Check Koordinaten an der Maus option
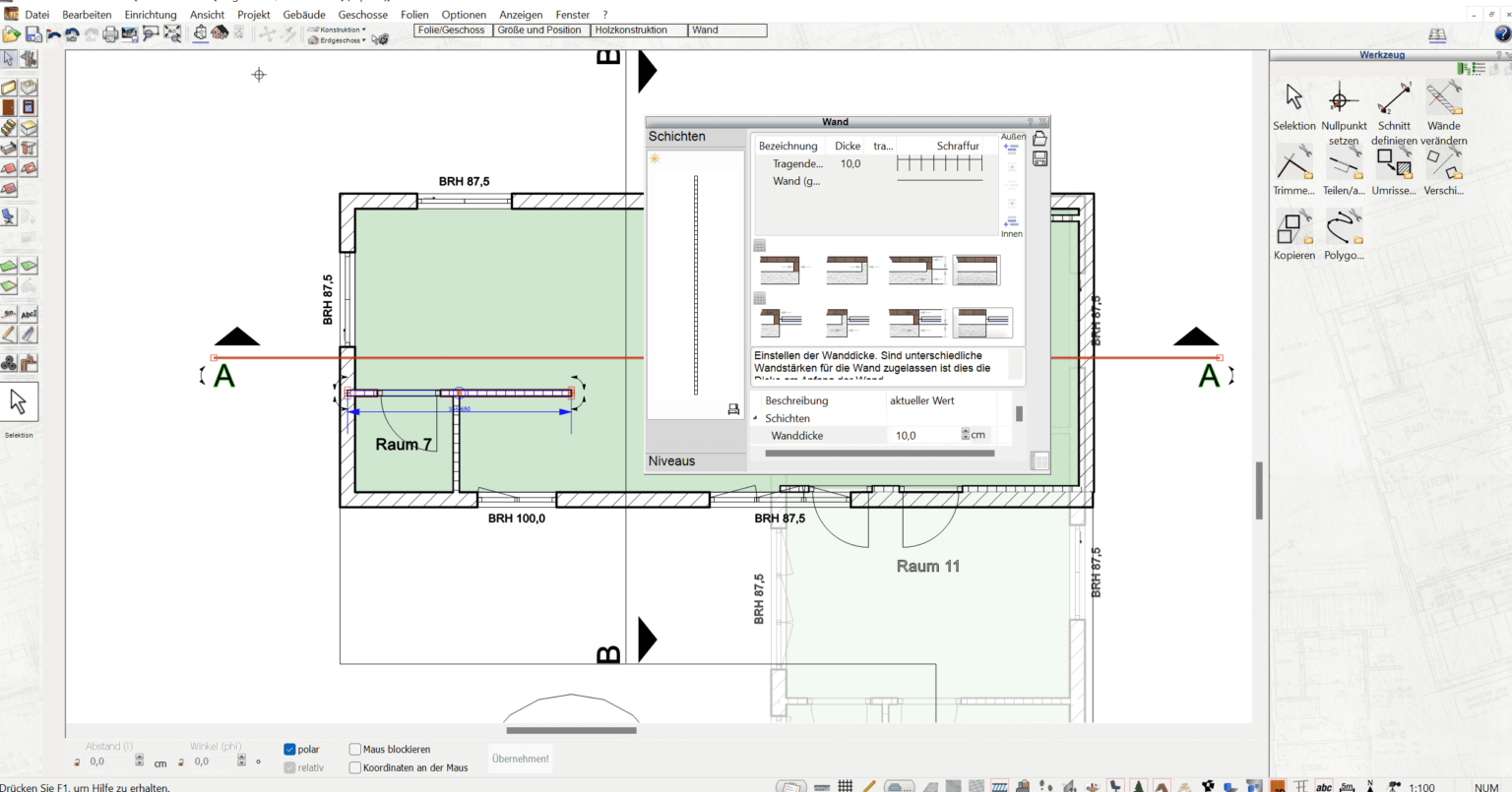This screenshot has height=792, width=1512. click(355, 767)
